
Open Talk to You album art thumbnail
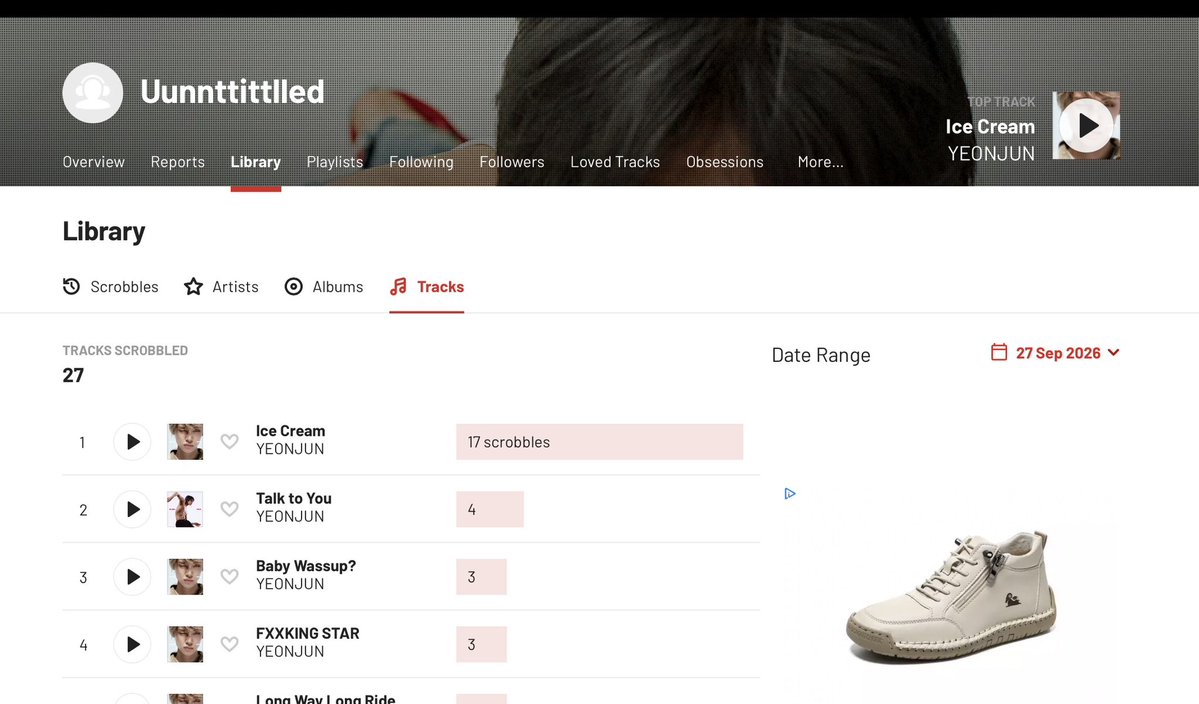click(185, 509)
